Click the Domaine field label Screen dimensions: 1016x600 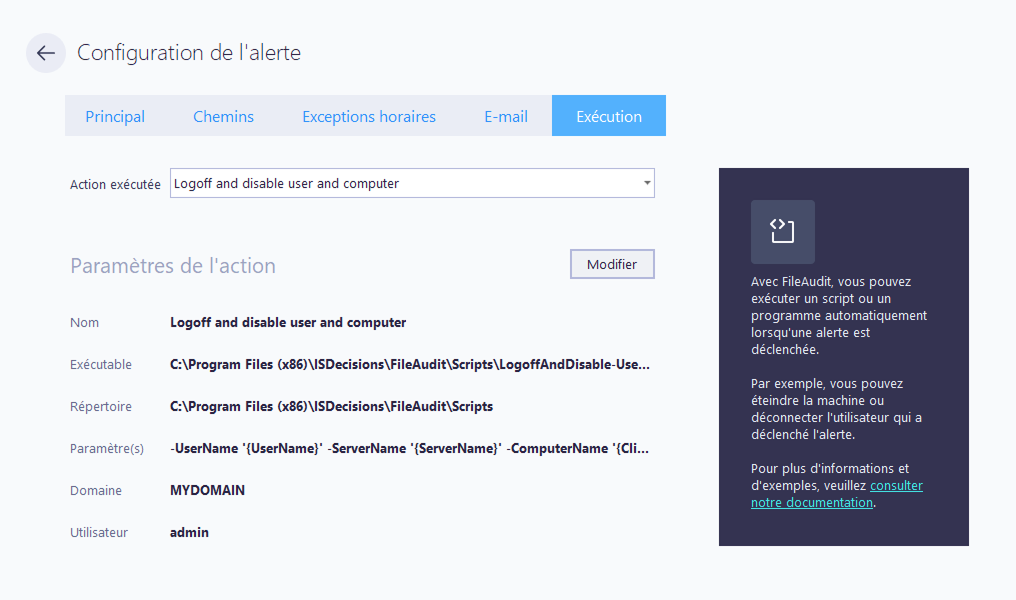pyautogui.click(x=96, y=490)
